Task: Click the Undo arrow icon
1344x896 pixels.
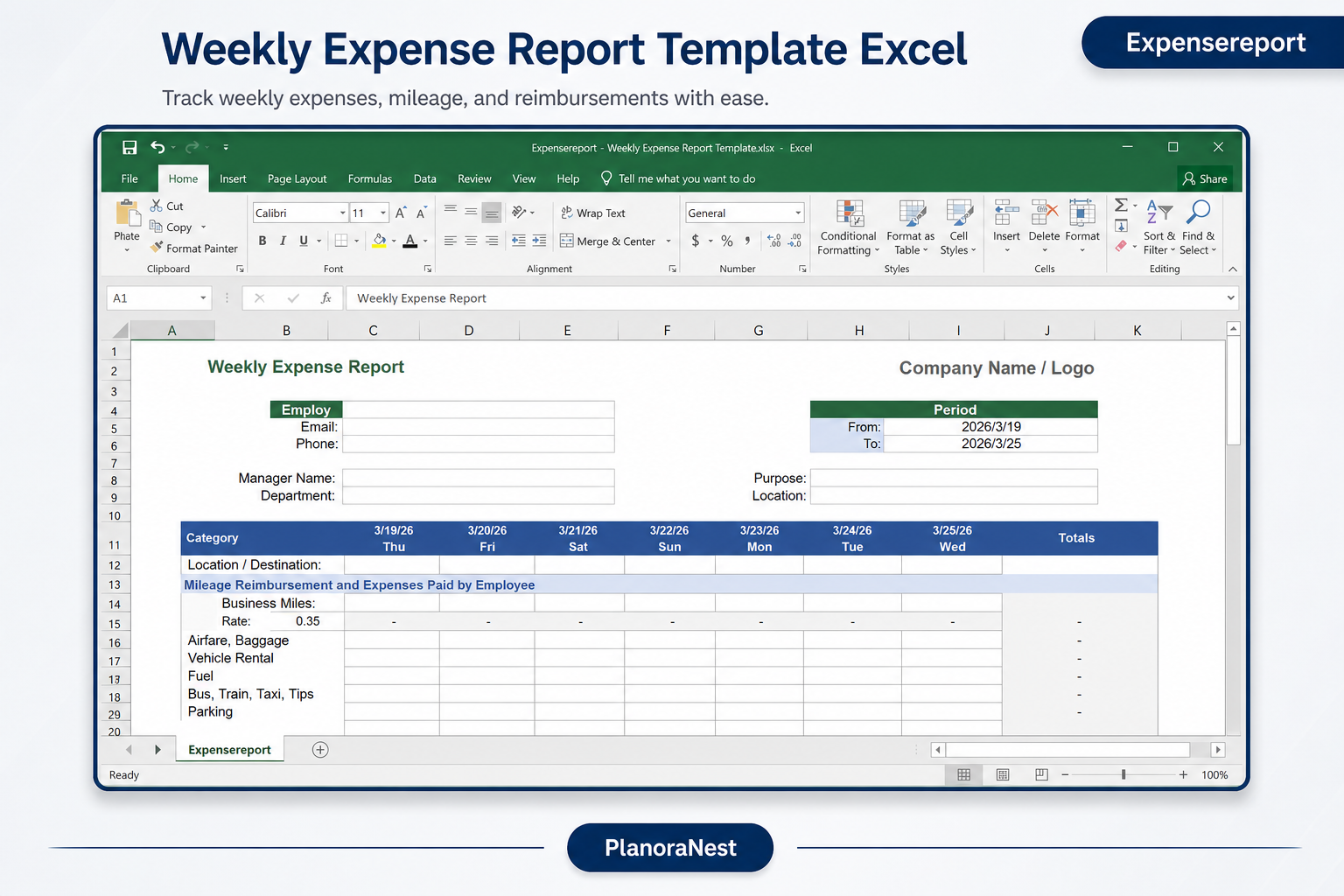Action: (157, 147)
